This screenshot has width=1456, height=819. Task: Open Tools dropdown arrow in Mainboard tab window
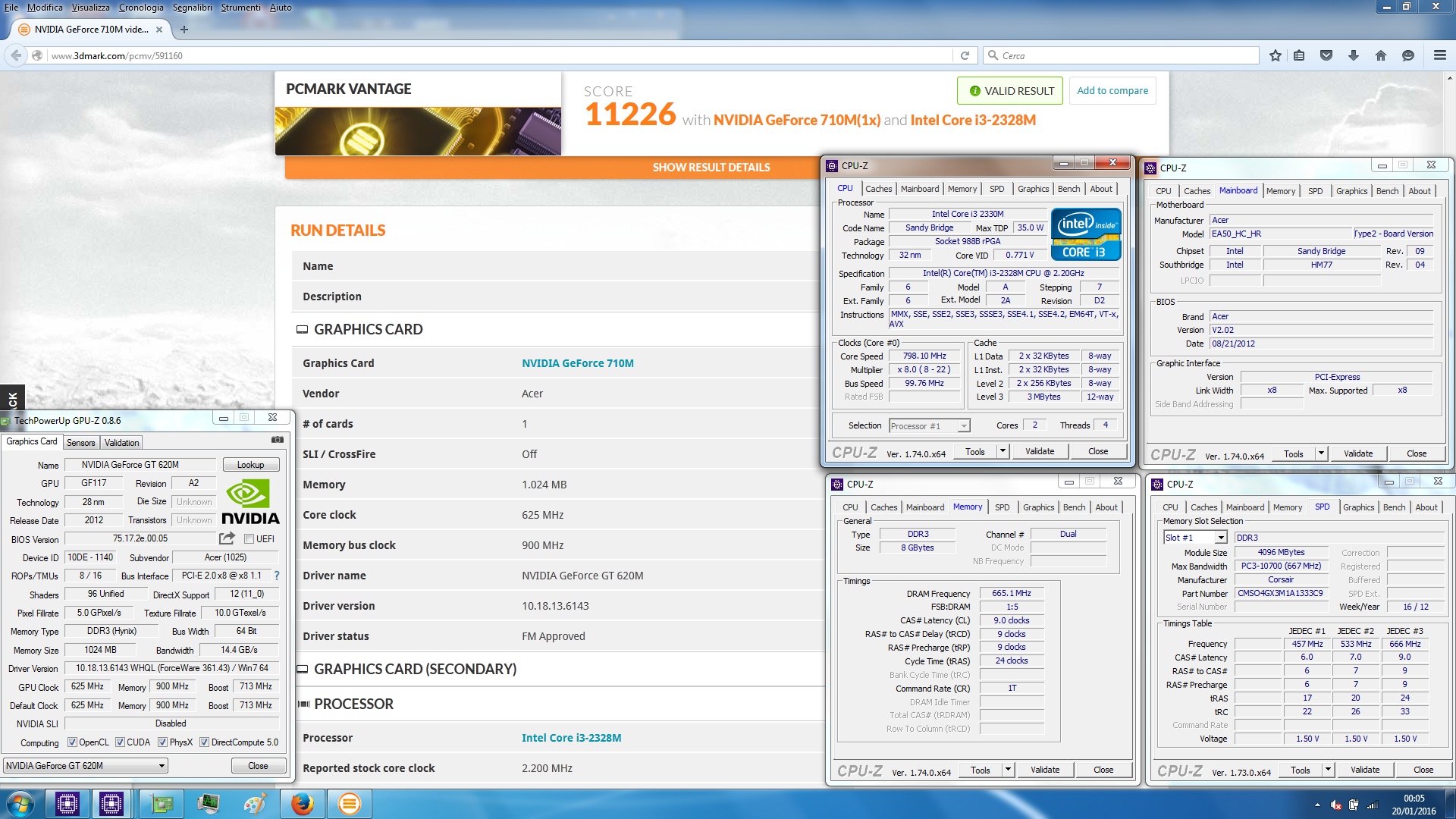pos(1321,453)
